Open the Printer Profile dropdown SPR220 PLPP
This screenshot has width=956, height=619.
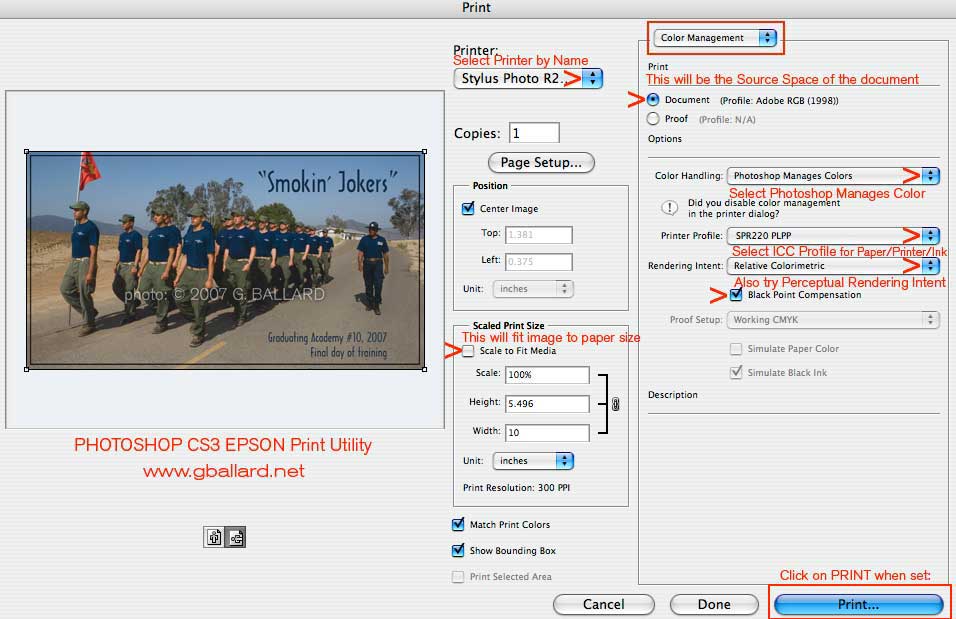832,236
